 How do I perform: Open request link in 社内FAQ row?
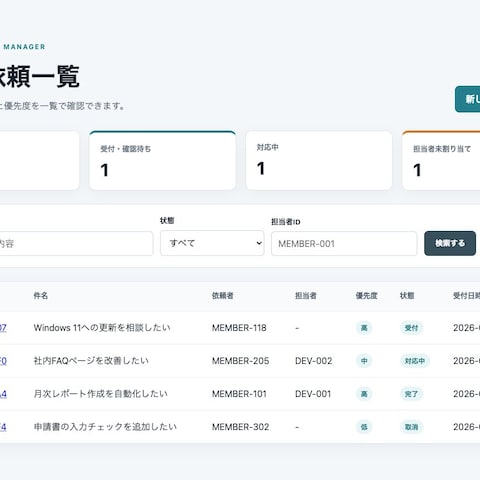(3, 361)
